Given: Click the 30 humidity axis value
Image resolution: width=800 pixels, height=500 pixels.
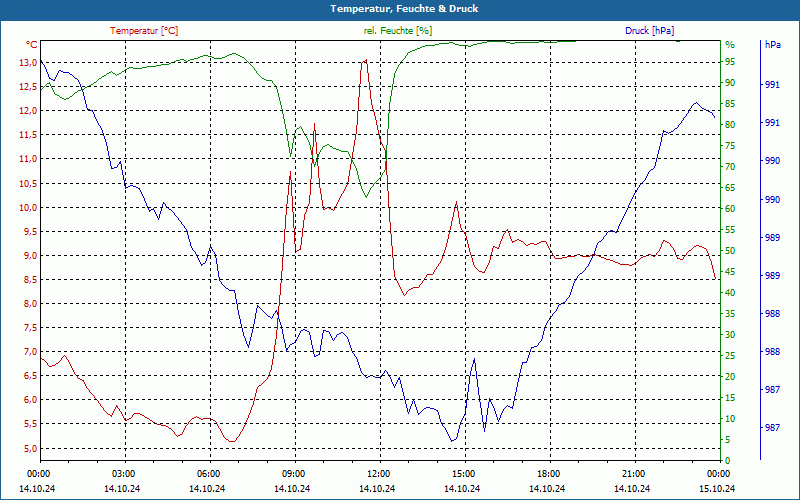Looking at the screenshot, I should 730,335.
